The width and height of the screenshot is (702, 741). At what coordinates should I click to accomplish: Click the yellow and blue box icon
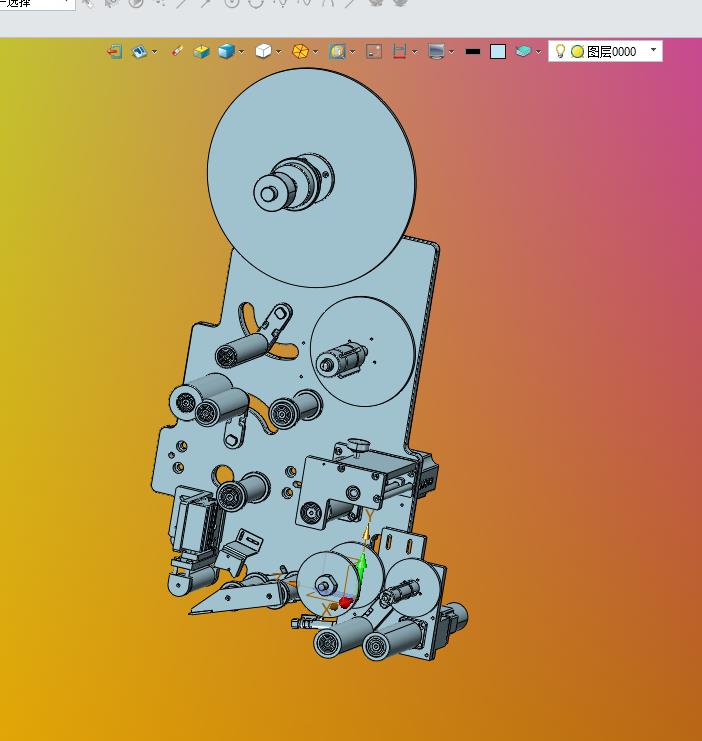pos(201,51)
